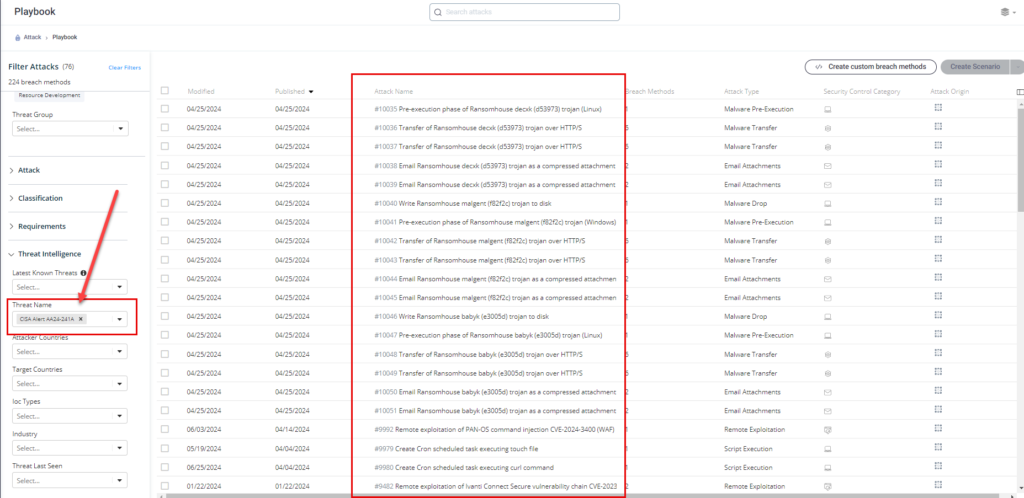The height and width of the screenshot is (498, 1024).
Task: Click the info icon beside Latest Known Threats
Action: 83,272
